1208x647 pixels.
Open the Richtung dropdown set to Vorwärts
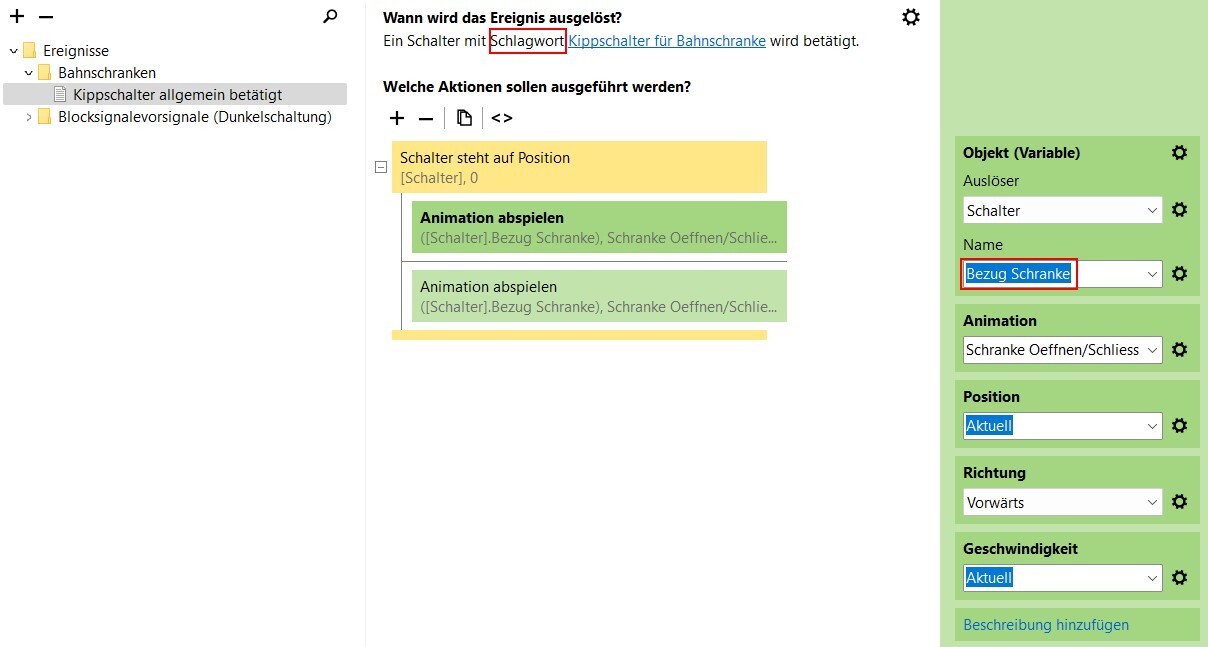(1063, 502)
